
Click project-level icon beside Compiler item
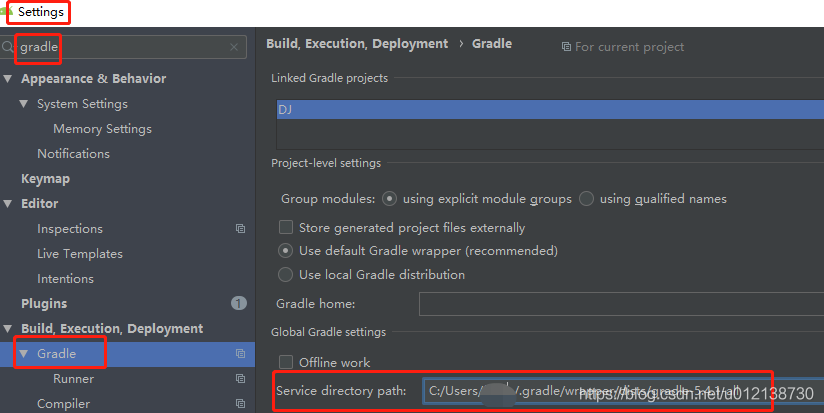click(x=240, y=404)
